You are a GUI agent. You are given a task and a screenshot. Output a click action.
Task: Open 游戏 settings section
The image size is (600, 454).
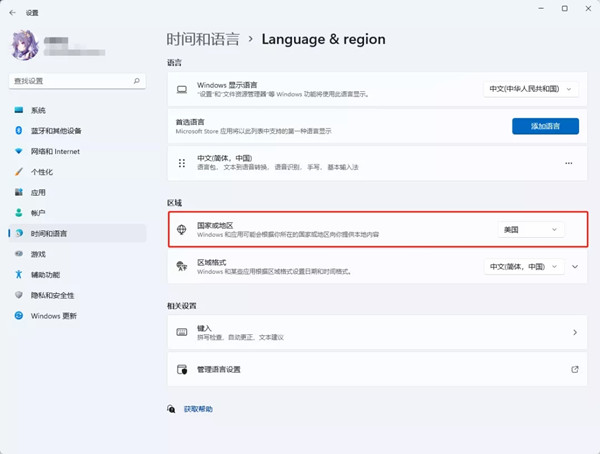(x=77, y=254)
